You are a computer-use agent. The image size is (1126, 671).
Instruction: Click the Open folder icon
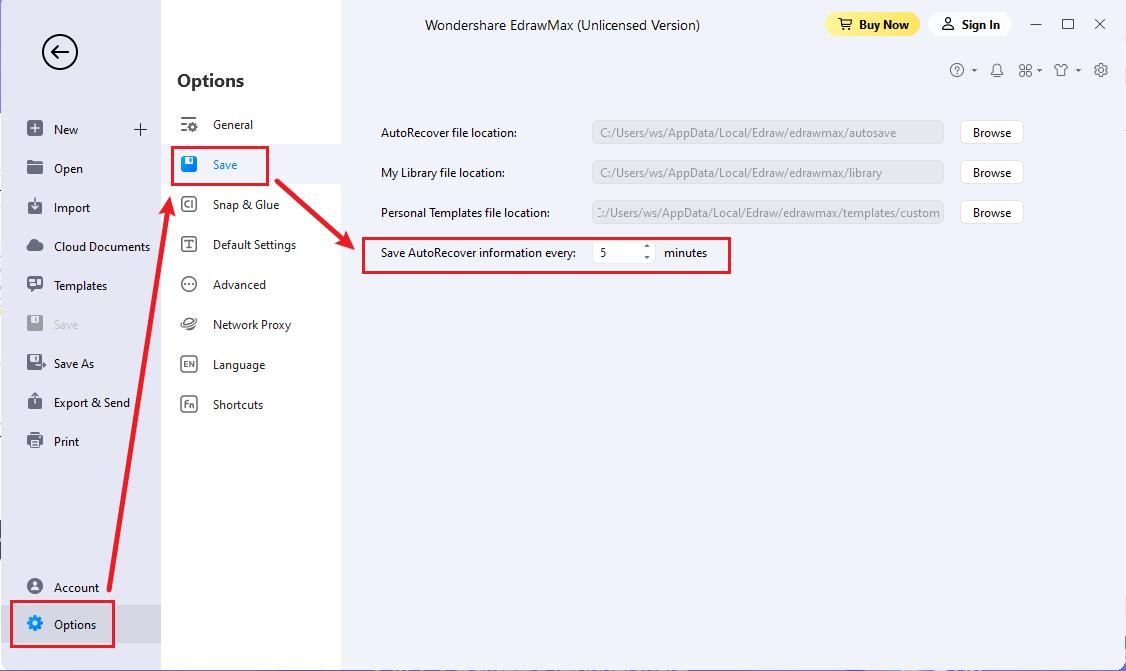(x=34, y=167)
